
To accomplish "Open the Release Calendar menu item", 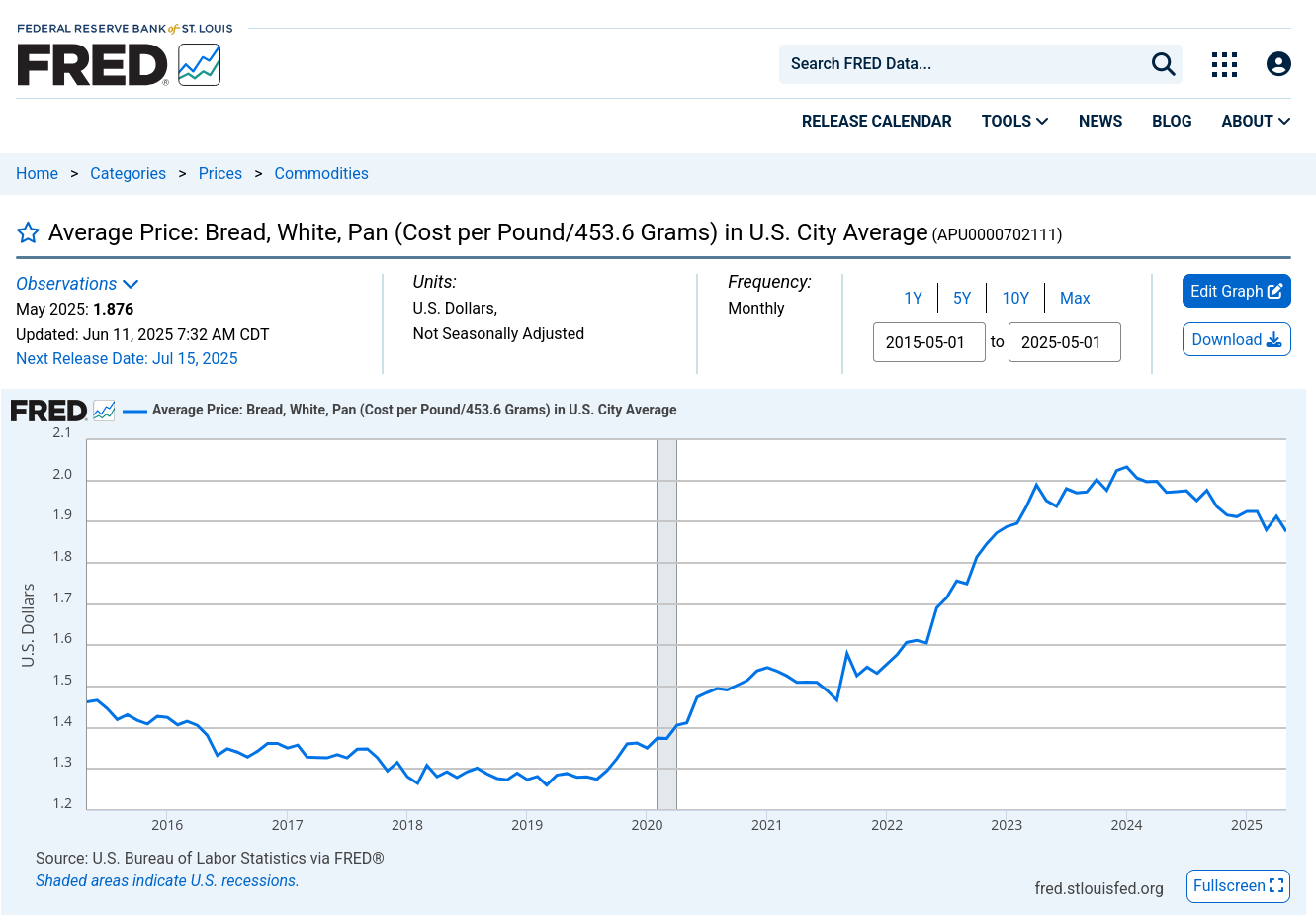I will [876, 121].
